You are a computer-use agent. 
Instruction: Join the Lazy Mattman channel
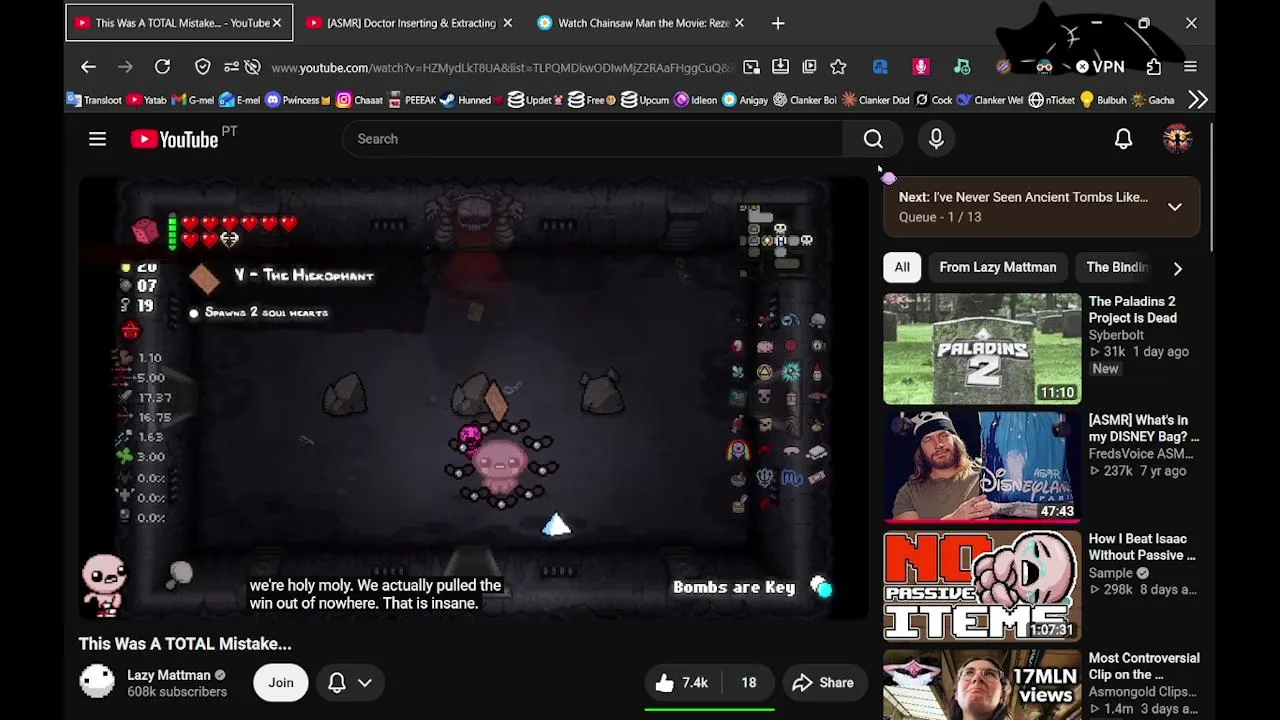[281, 683]
